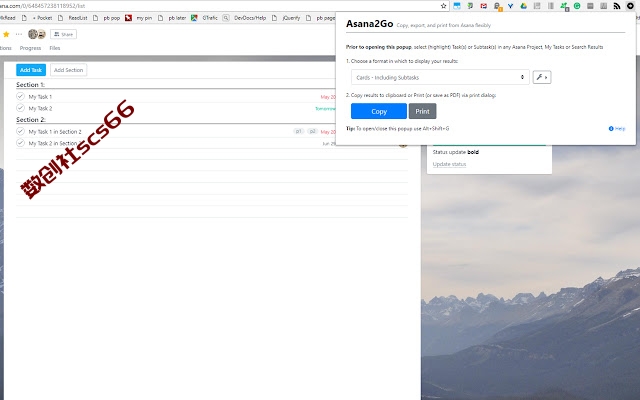640x400 pixels.
Task: Open the format dropdown 'Cards - Including Subtasks'
Action: click(440, 77)
